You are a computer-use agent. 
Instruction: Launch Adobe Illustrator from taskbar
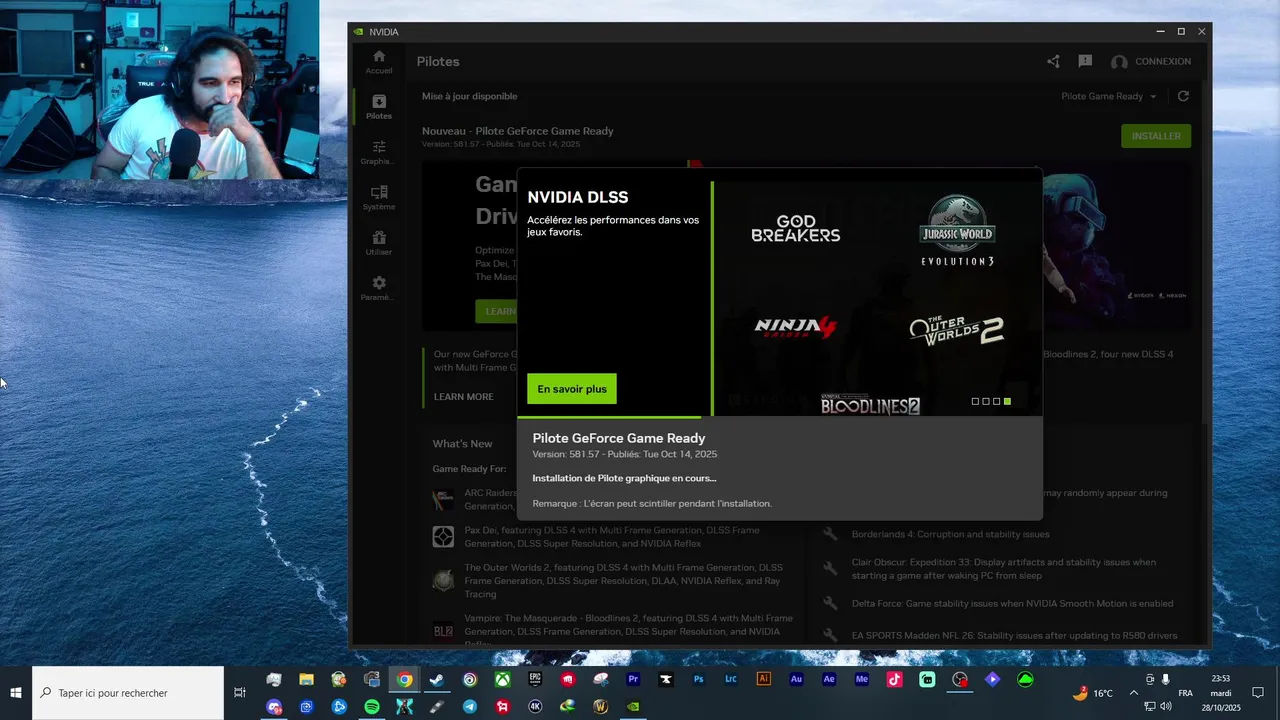764,680
